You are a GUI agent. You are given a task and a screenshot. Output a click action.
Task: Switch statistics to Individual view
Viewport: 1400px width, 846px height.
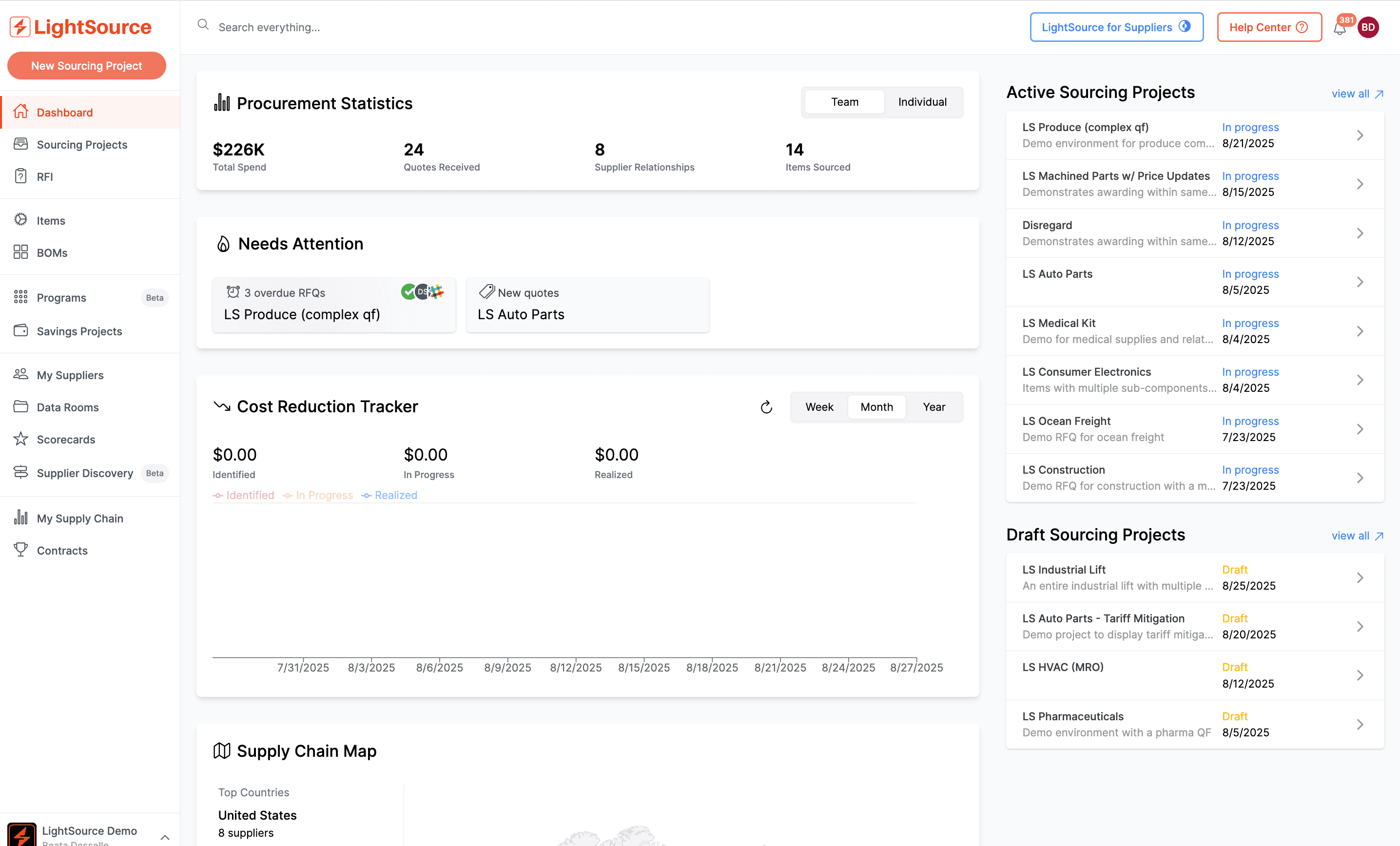[x=922, y=102]
